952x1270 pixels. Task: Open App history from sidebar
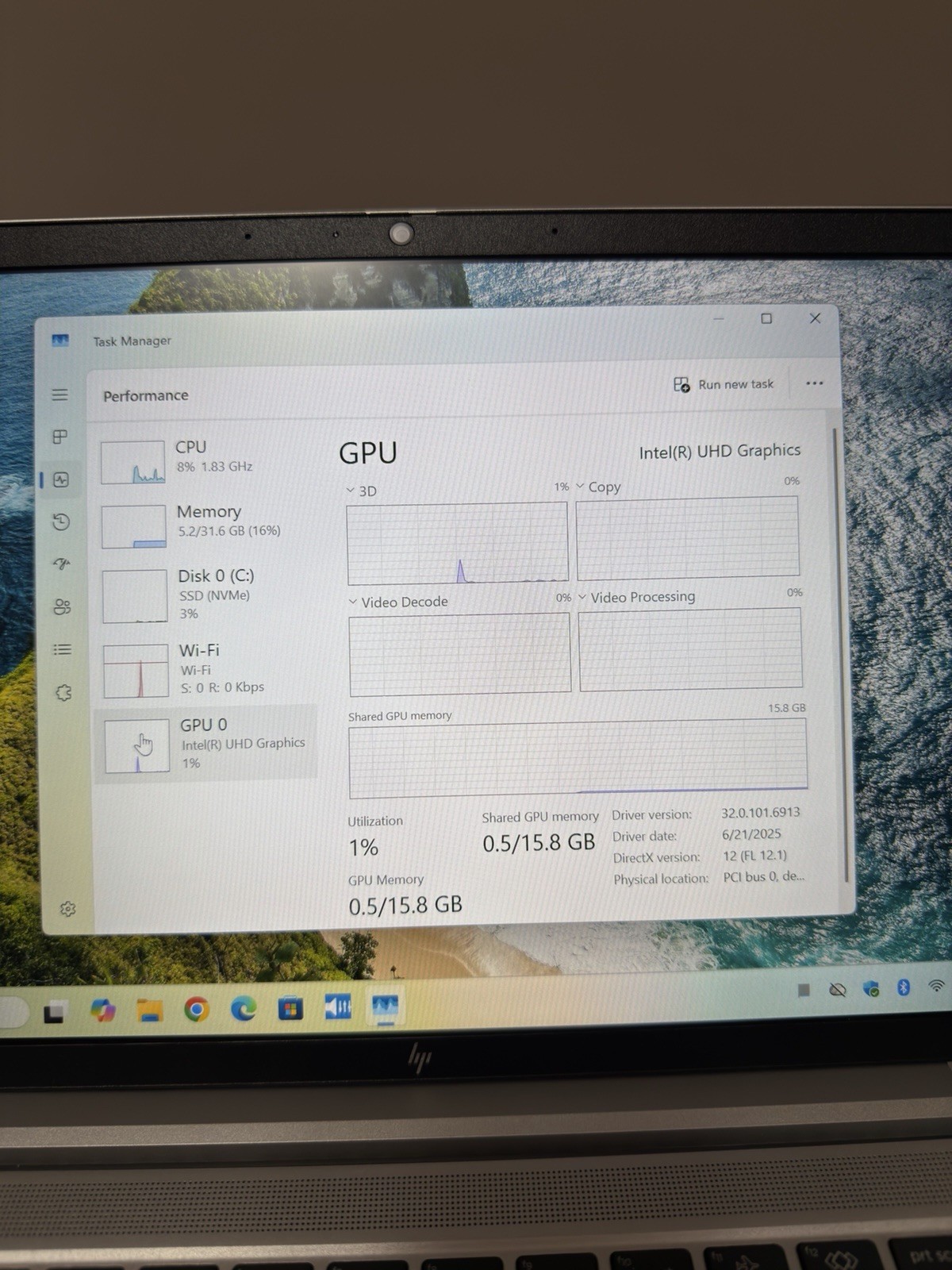61,521
